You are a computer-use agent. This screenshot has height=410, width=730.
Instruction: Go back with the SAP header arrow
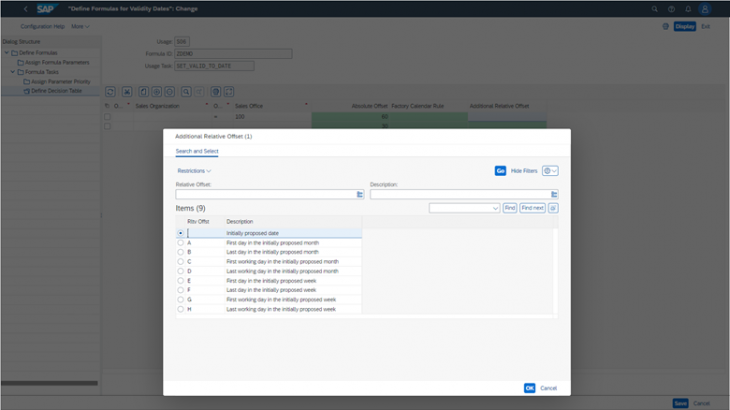pos(26,9)
